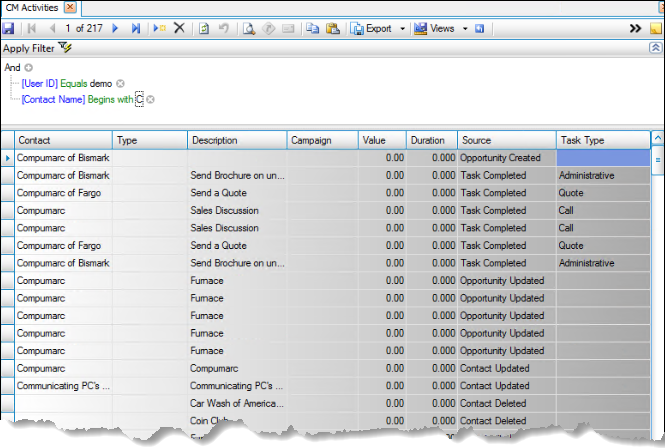Click the Communicating PC's contact cell
This screenshot has height=448, width=665.
64,386
